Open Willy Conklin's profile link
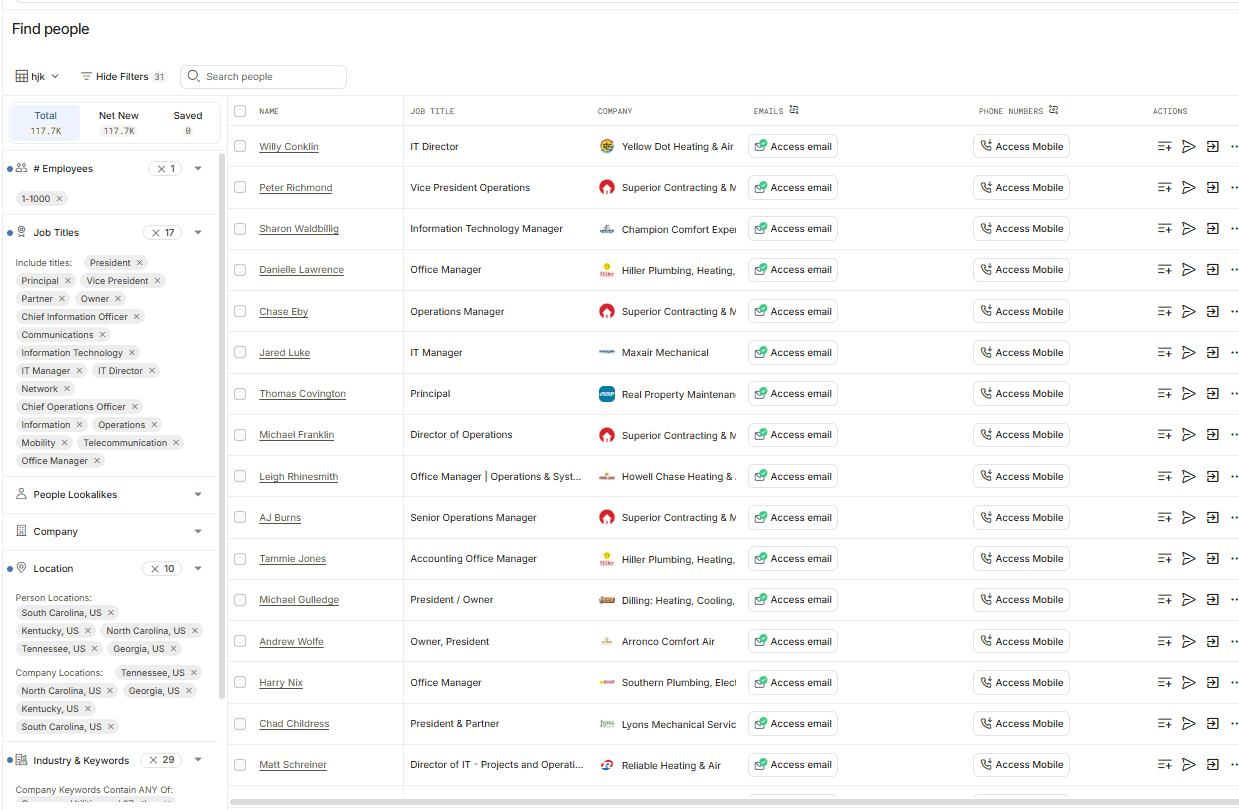Viewport: 1239px width, 810px height. pos(289,147)
